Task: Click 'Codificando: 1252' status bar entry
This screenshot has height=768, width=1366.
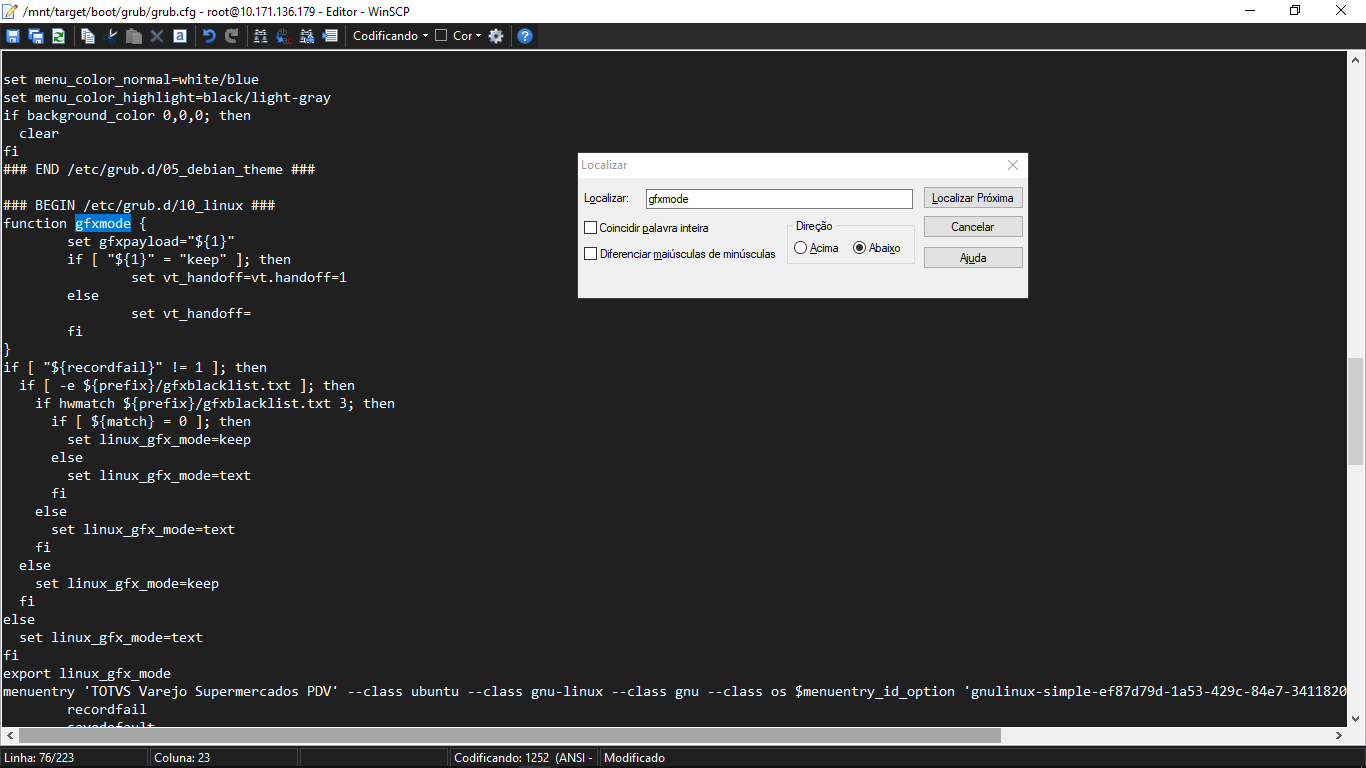Action: point(524,758)
